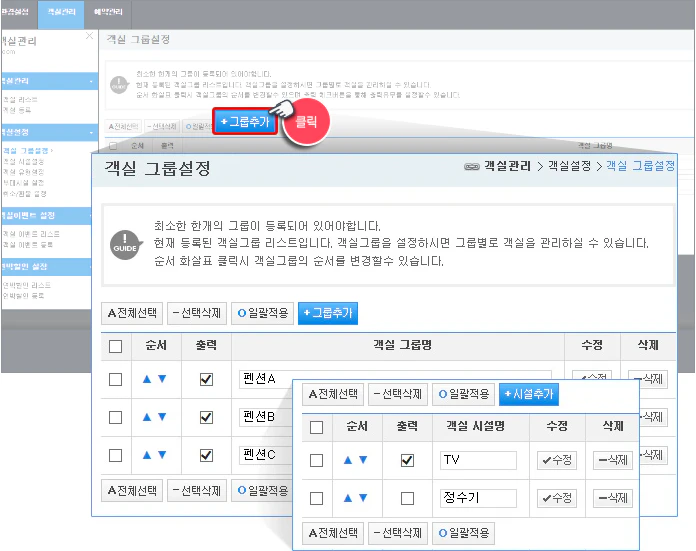Click A전체선택 below the group table

pos(132,491)
